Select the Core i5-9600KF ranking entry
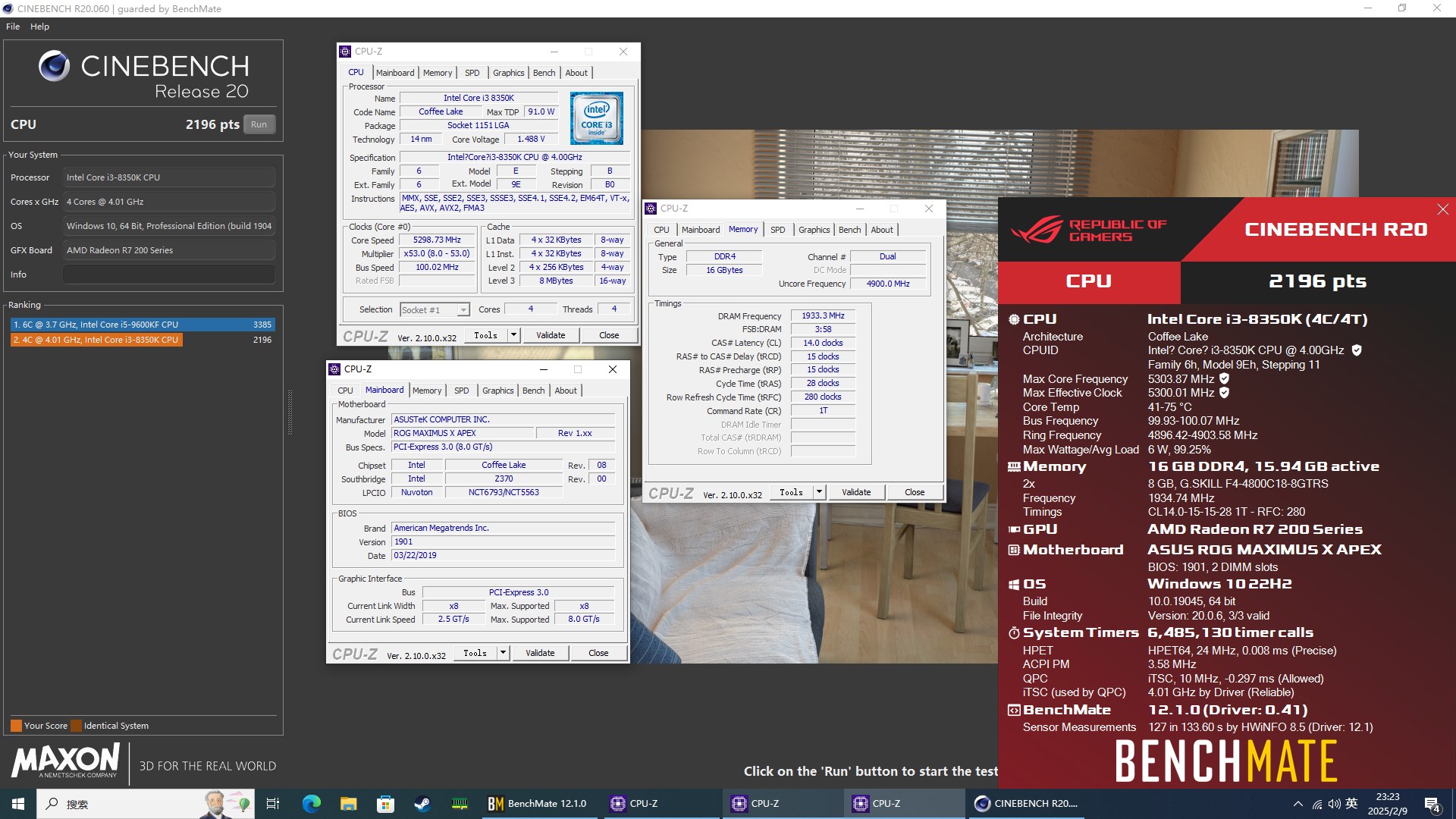This screenshot has height=819, width=1456. click(143, 325)
